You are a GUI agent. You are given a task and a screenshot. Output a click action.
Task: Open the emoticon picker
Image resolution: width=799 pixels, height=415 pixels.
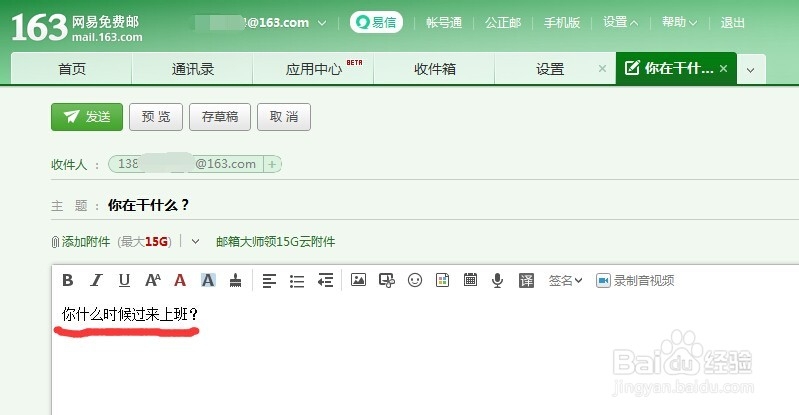coord(415,280)
